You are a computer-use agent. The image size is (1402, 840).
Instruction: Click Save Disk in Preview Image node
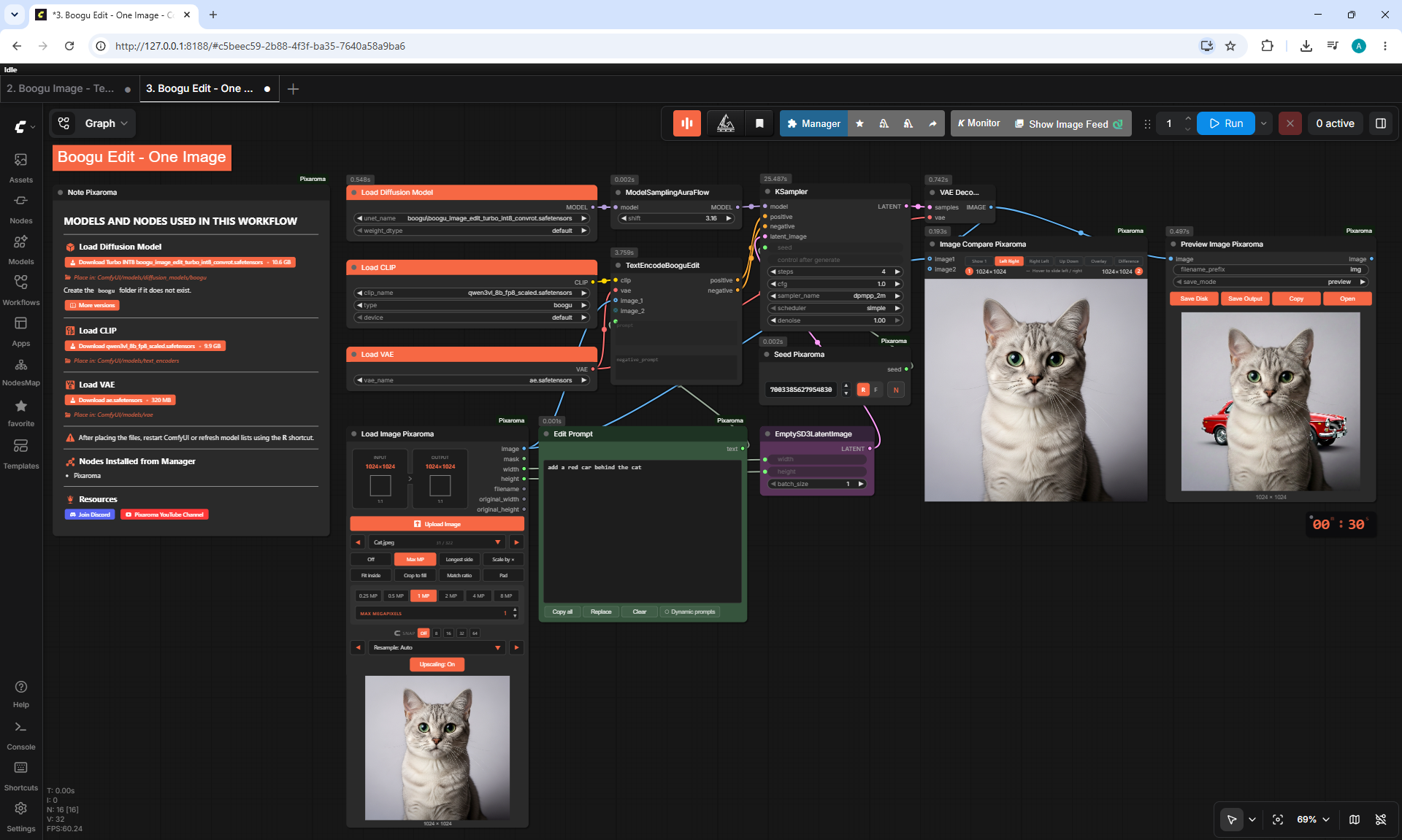[1194, 298]
